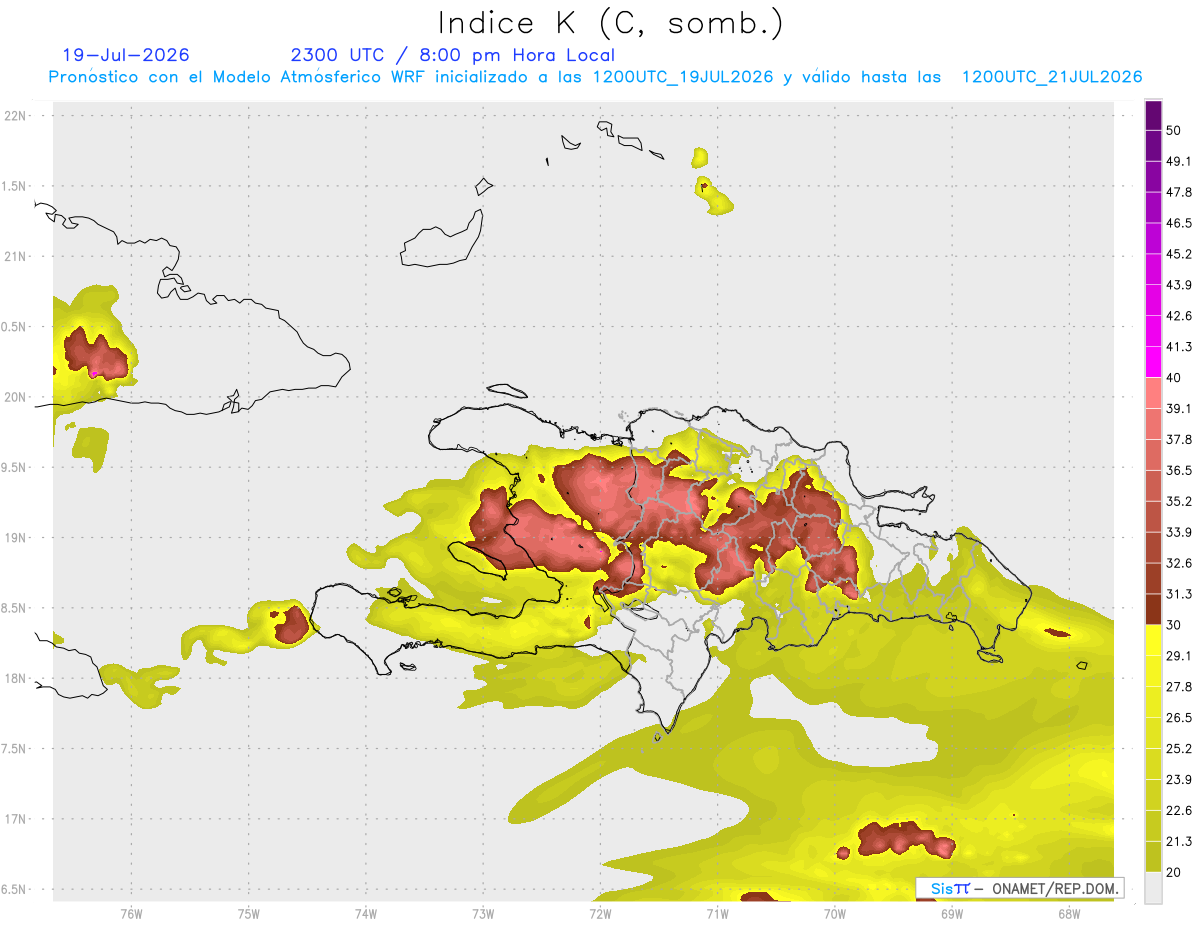
Task: Click the '1200UTC_19JUL2026' initialization time text
Action: click(682, 77)
